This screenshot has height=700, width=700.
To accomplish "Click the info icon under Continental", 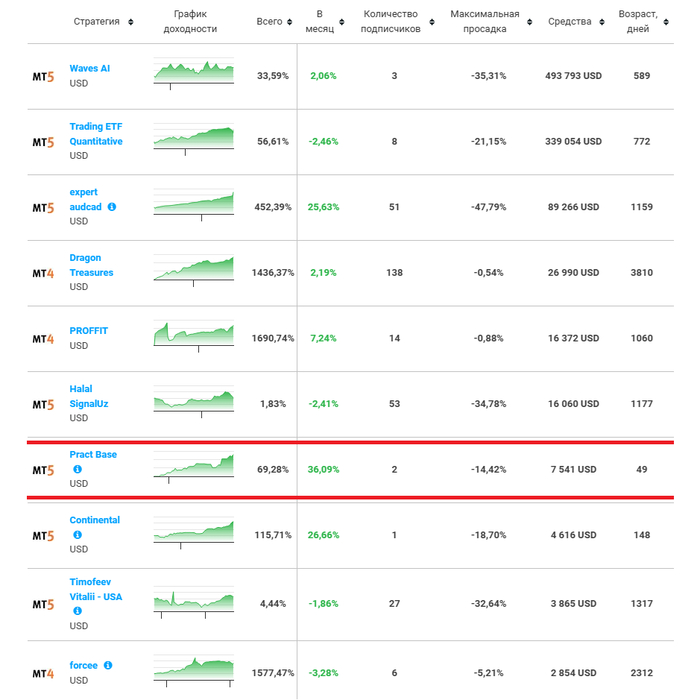I will pyautogui.click(x=77, y=535).
